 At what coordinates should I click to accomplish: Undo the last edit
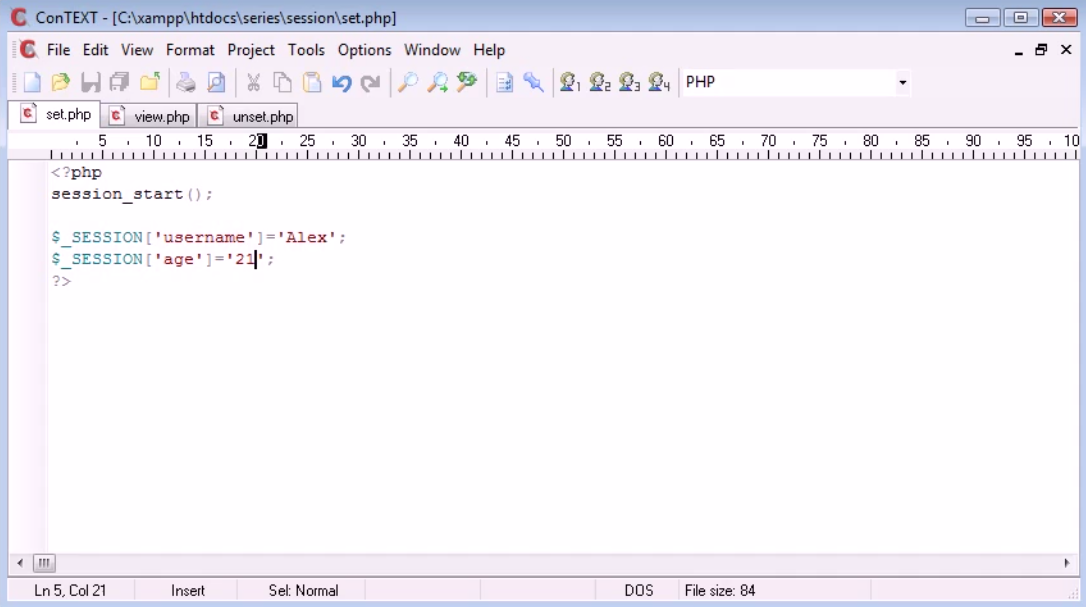coord(340,83)
